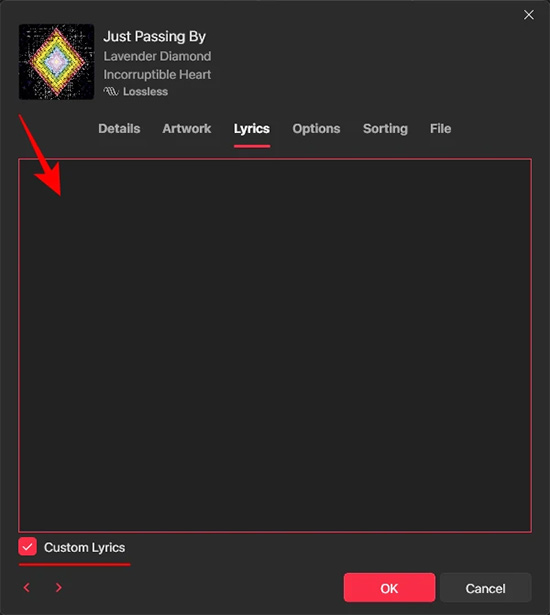Click the song title Just Passing By
This screenshot has height=615, width=550.
coord(155,37)
